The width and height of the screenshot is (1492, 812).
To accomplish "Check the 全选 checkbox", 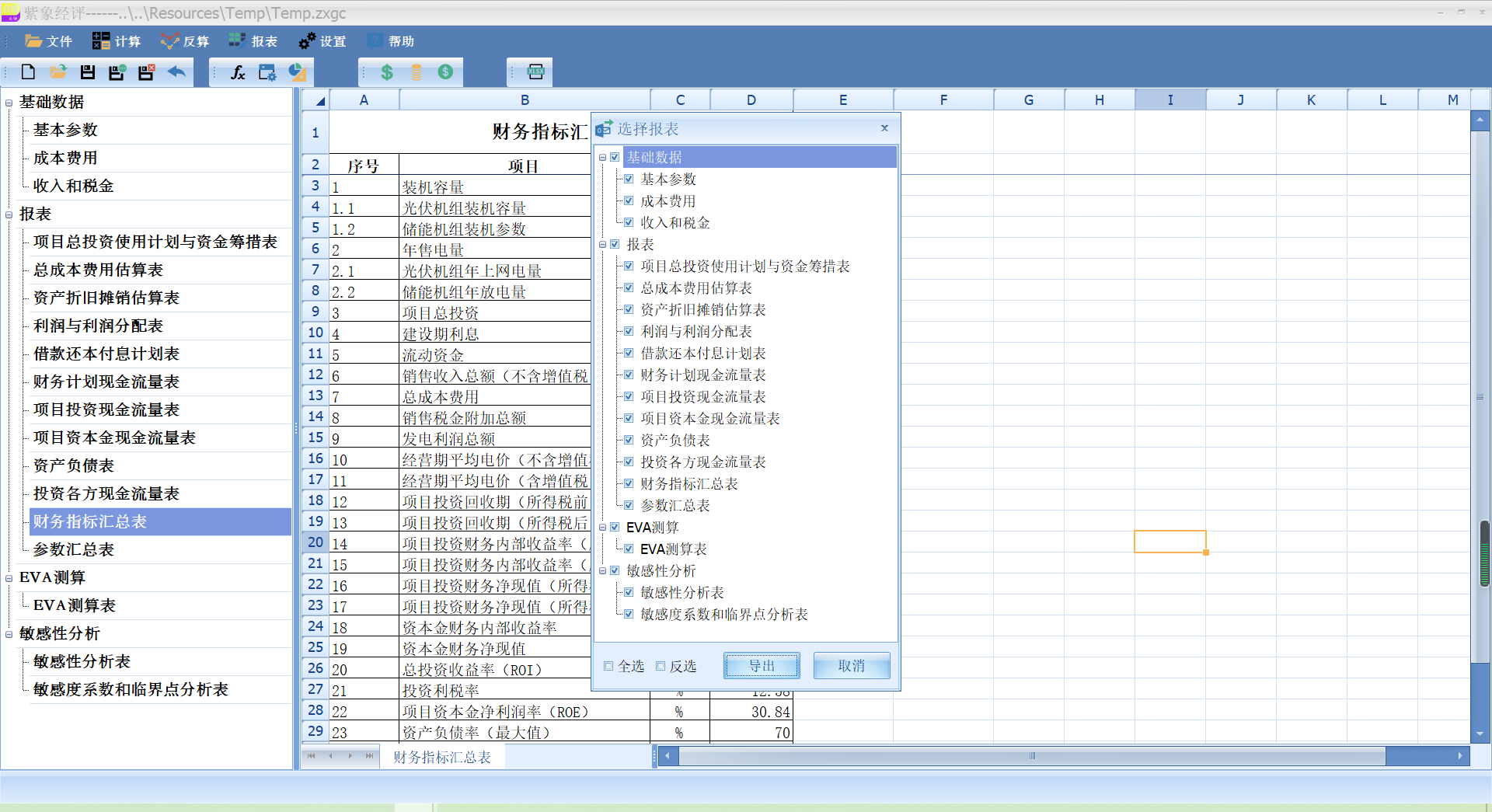I will (608, 666).
